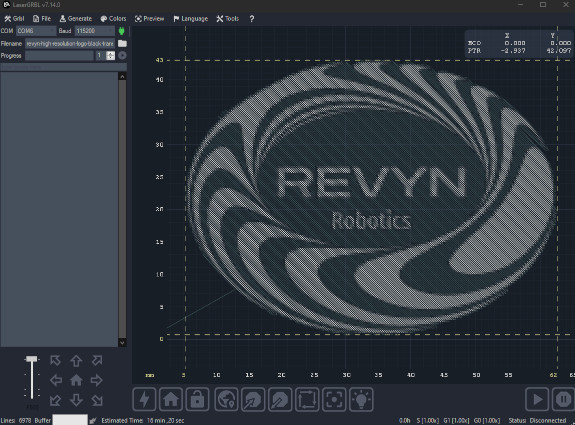Viewport: 575px width, 425px height.
Task: Click the open file folder icon
Action: tap(122, 44)
